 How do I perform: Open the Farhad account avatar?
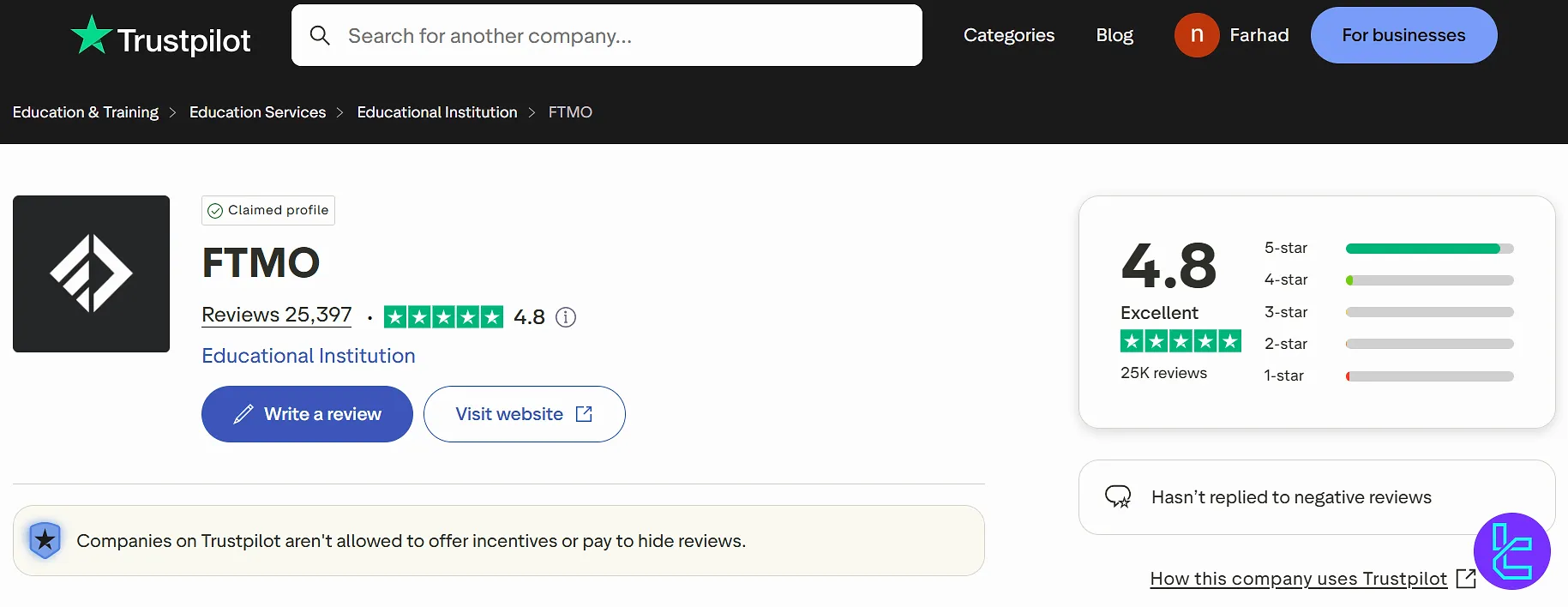tap(1197, 35)
